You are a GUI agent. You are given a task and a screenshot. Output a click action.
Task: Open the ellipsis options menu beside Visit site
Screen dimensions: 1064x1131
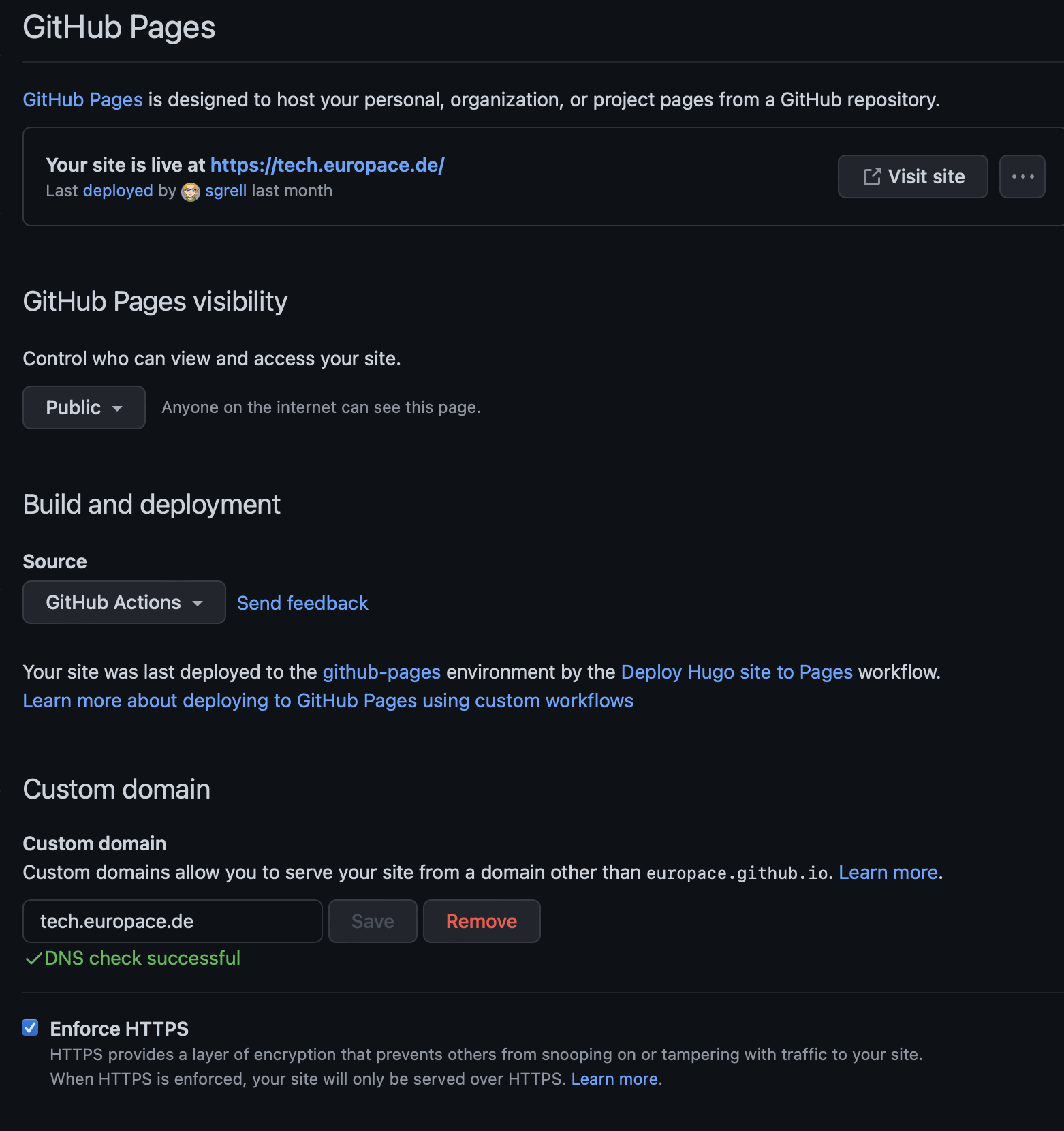(1022, 176)
